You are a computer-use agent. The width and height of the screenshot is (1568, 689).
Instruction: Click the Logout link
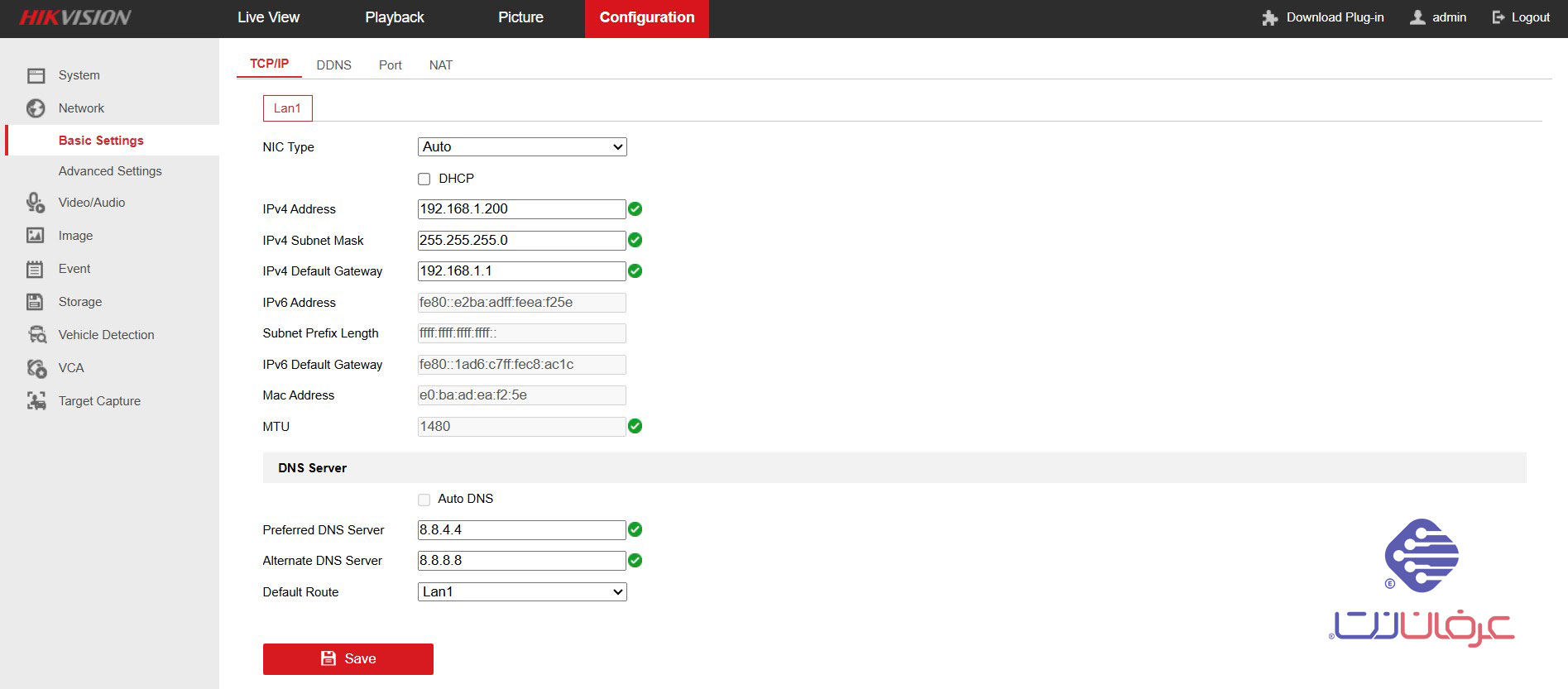(1530, 17)
